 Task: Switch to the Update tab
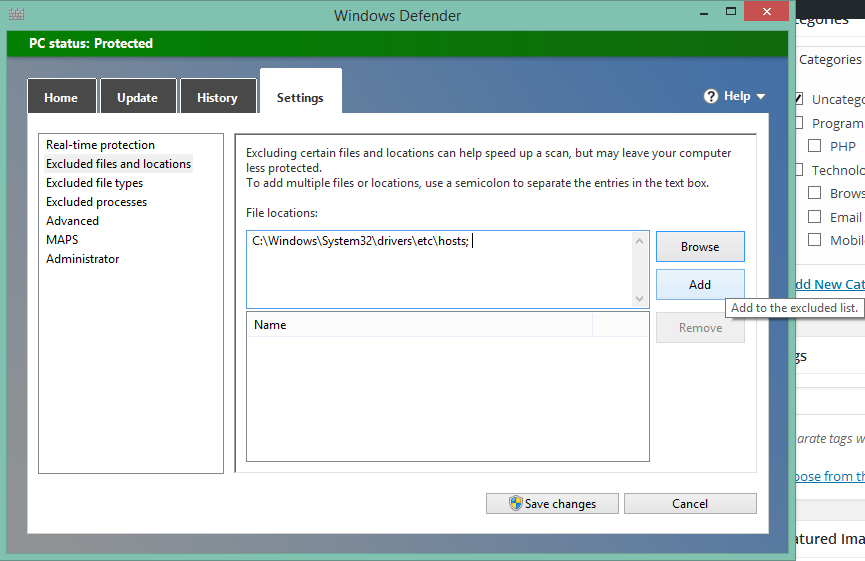[138, 97]
